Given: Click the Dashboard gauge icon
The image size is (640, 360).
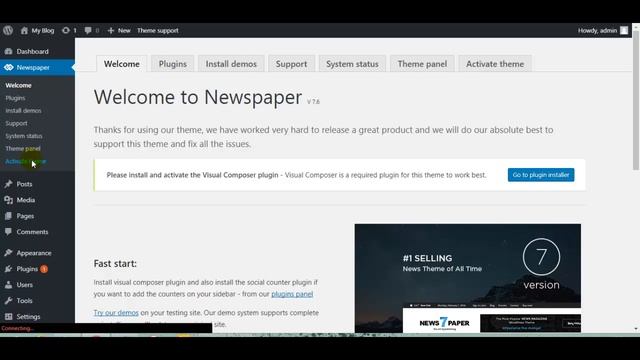Looking at the screenshot, I should pyautogui.click(x=9, y=51).
